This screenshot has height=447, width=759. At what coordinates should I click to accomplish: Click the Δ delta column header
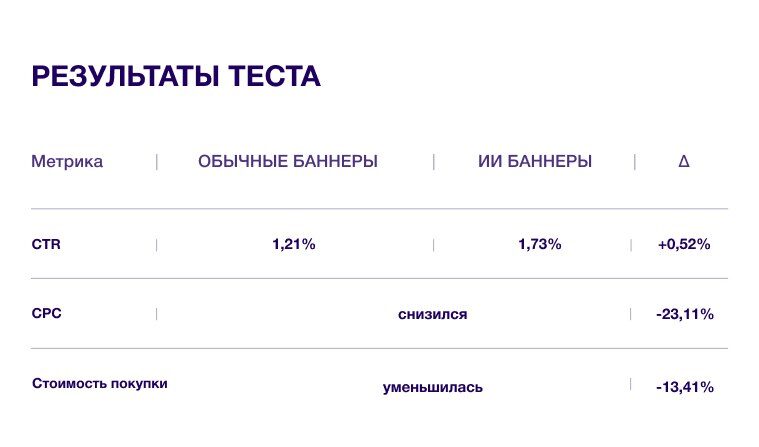pyautogui.click(x=684, y=161)
